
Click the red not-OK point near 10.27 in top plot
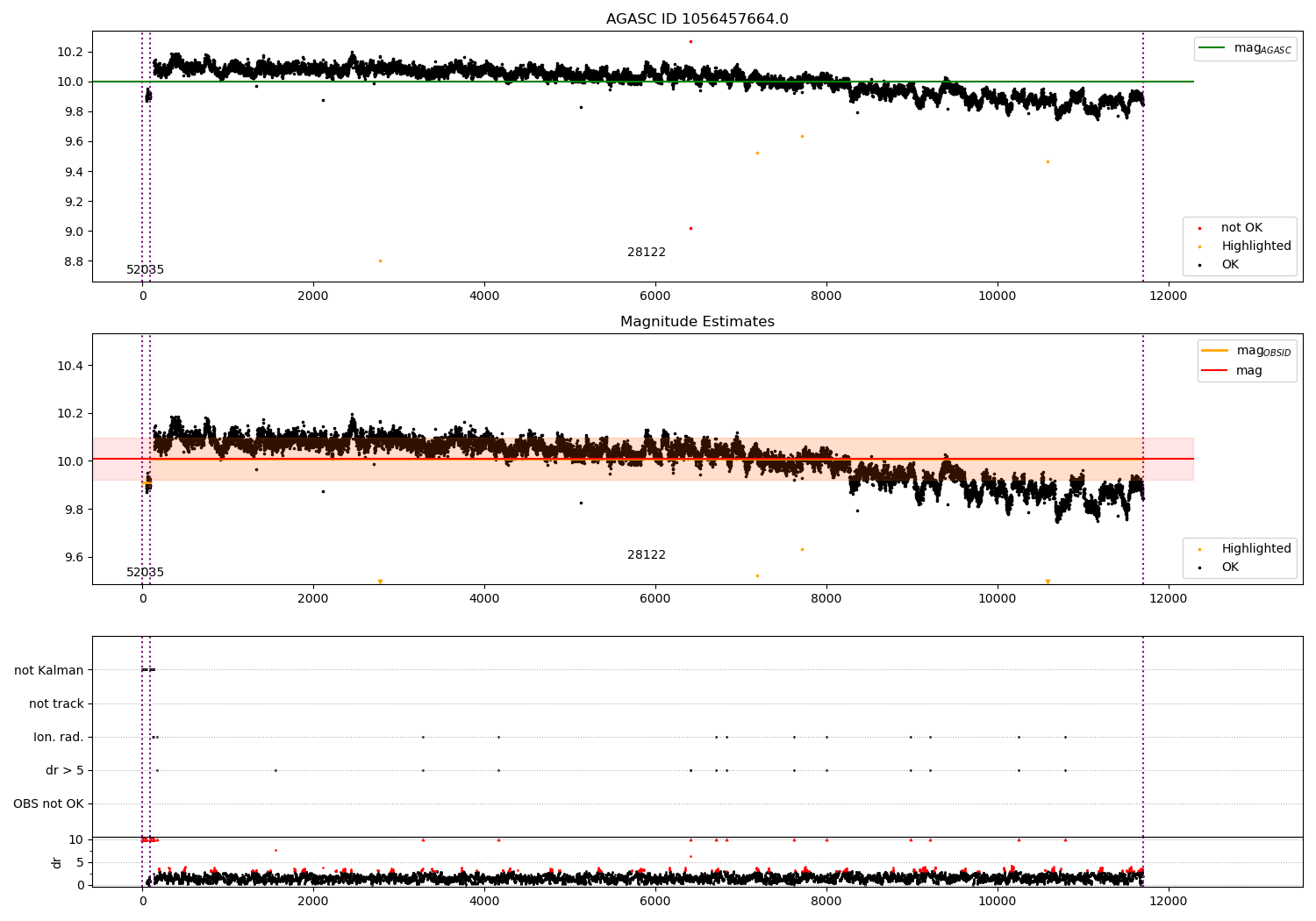coord(690,41)
